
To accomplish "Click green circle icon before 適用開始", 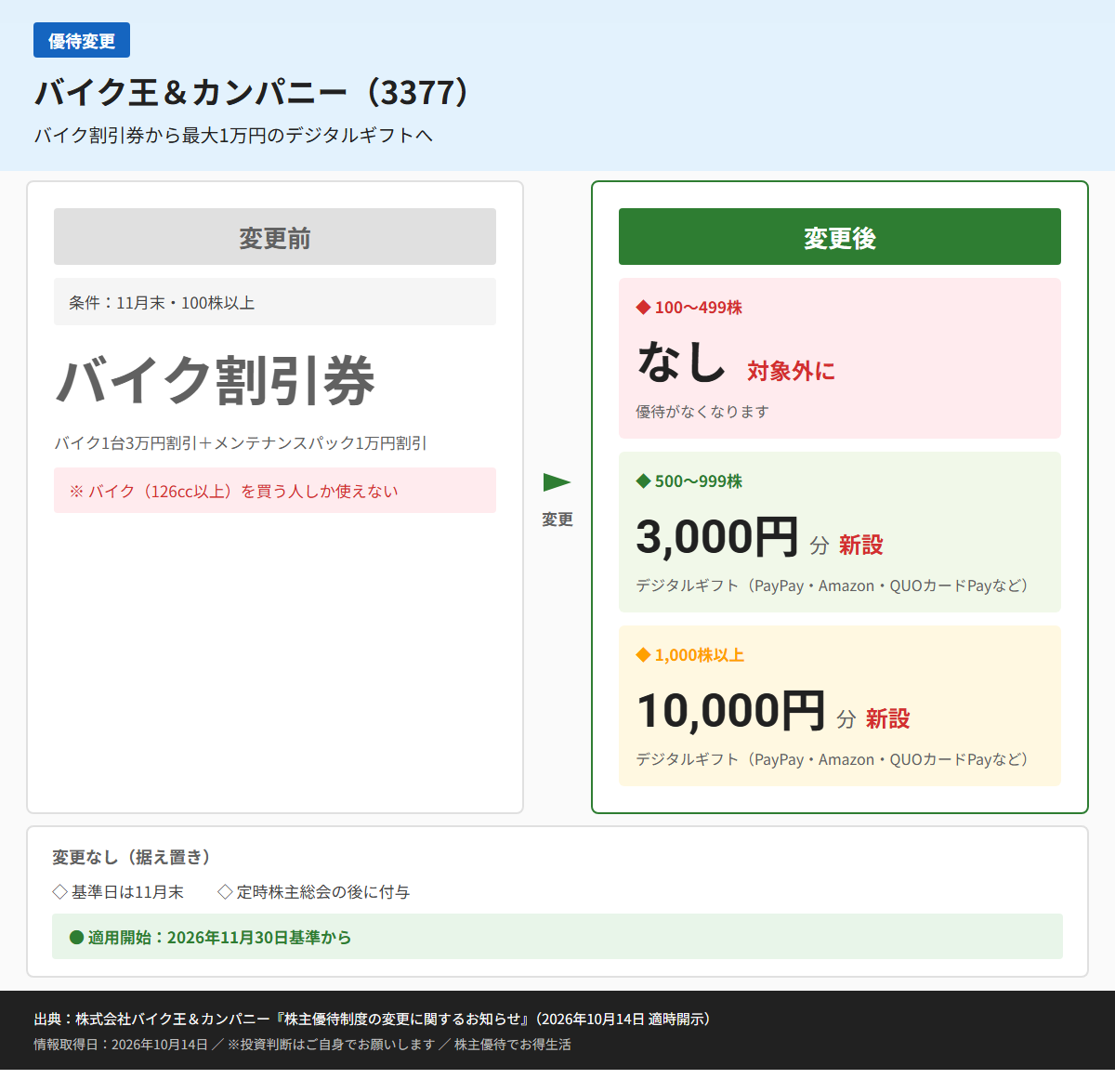I will coord(77,937).
